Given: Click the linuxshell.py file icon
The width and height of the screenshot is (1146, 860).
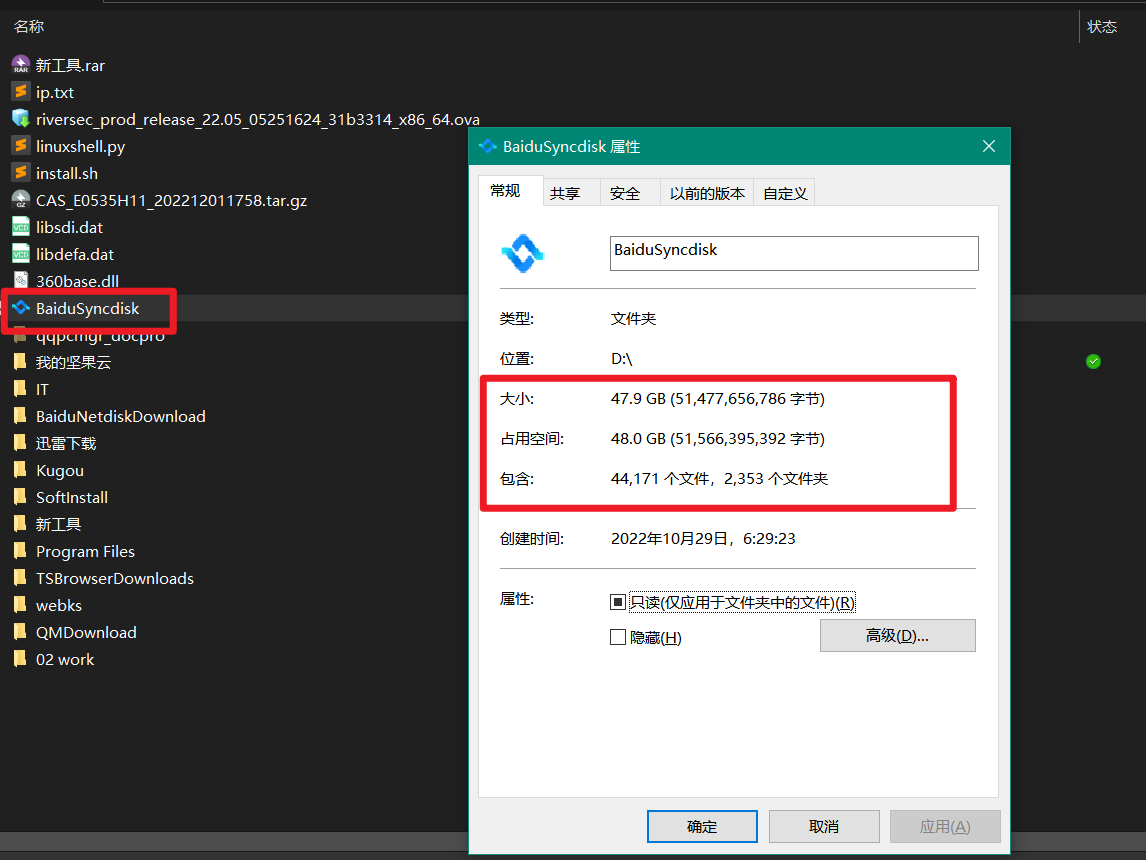Looking at the screenshot, I should coord(20,146).
